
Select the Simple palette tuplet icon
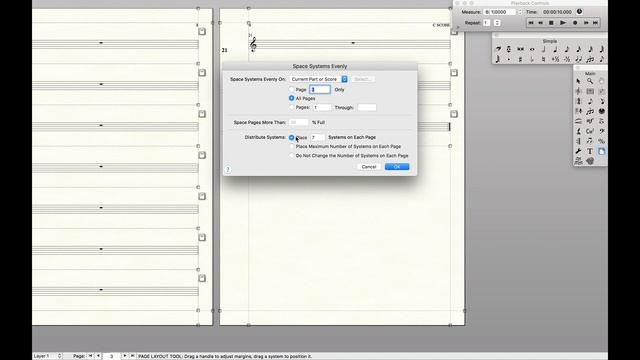coord(590,60)
